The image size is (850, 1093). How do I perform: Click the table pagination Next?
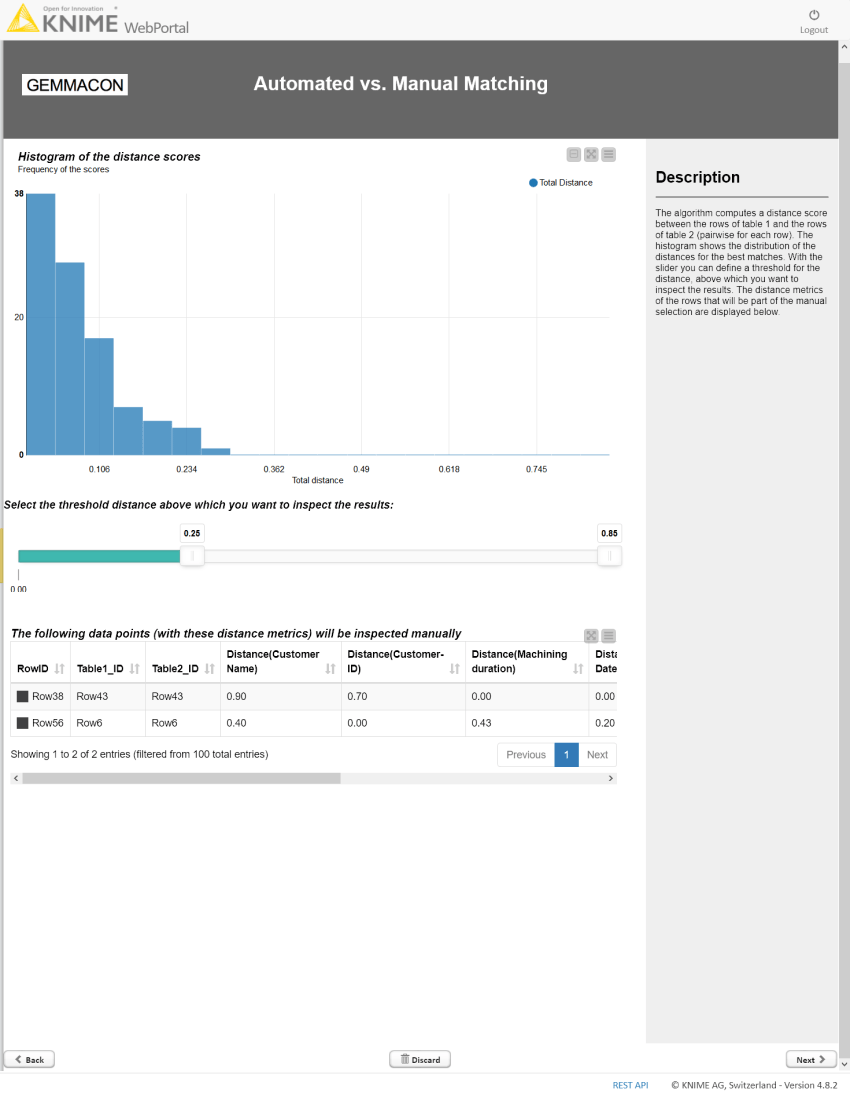[x=598, y=755]
